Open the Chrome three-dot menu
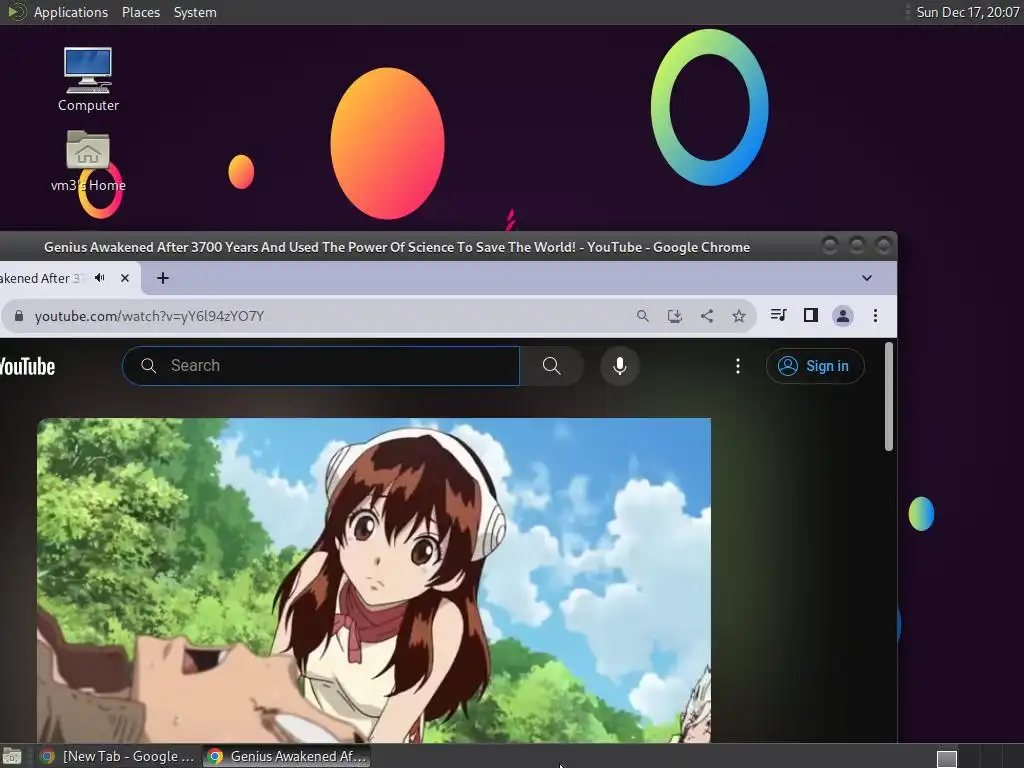Screen dimensions: 1024x768 (875, 316)
